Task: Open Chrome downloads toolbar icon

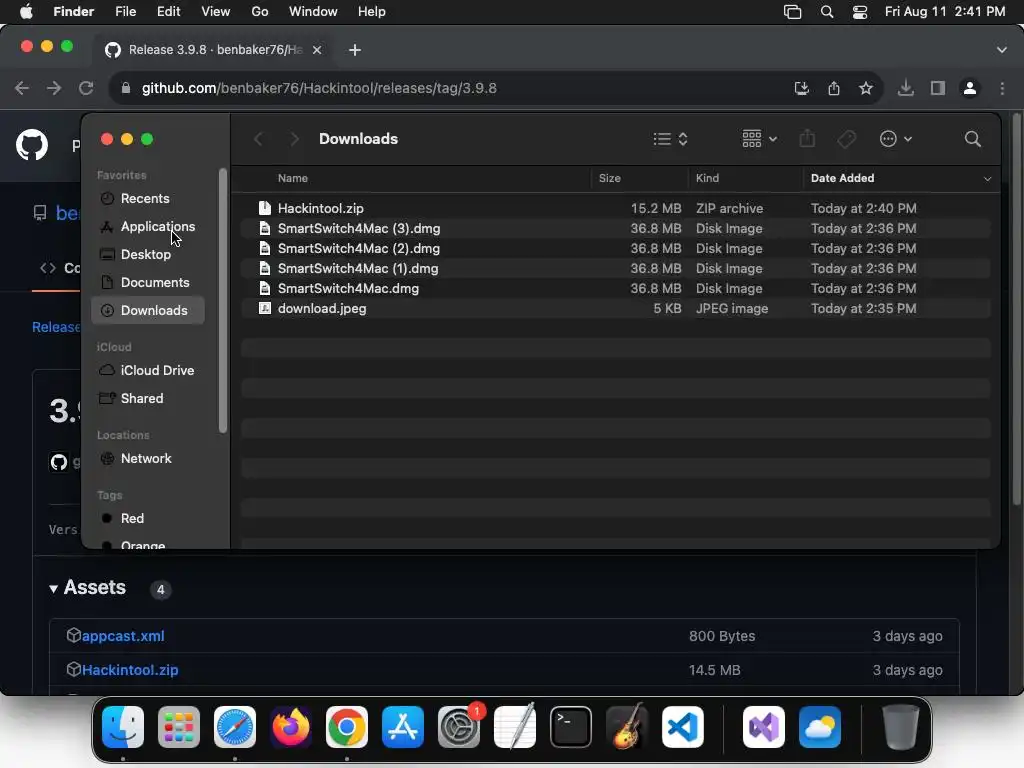Action: coord(905,88)
